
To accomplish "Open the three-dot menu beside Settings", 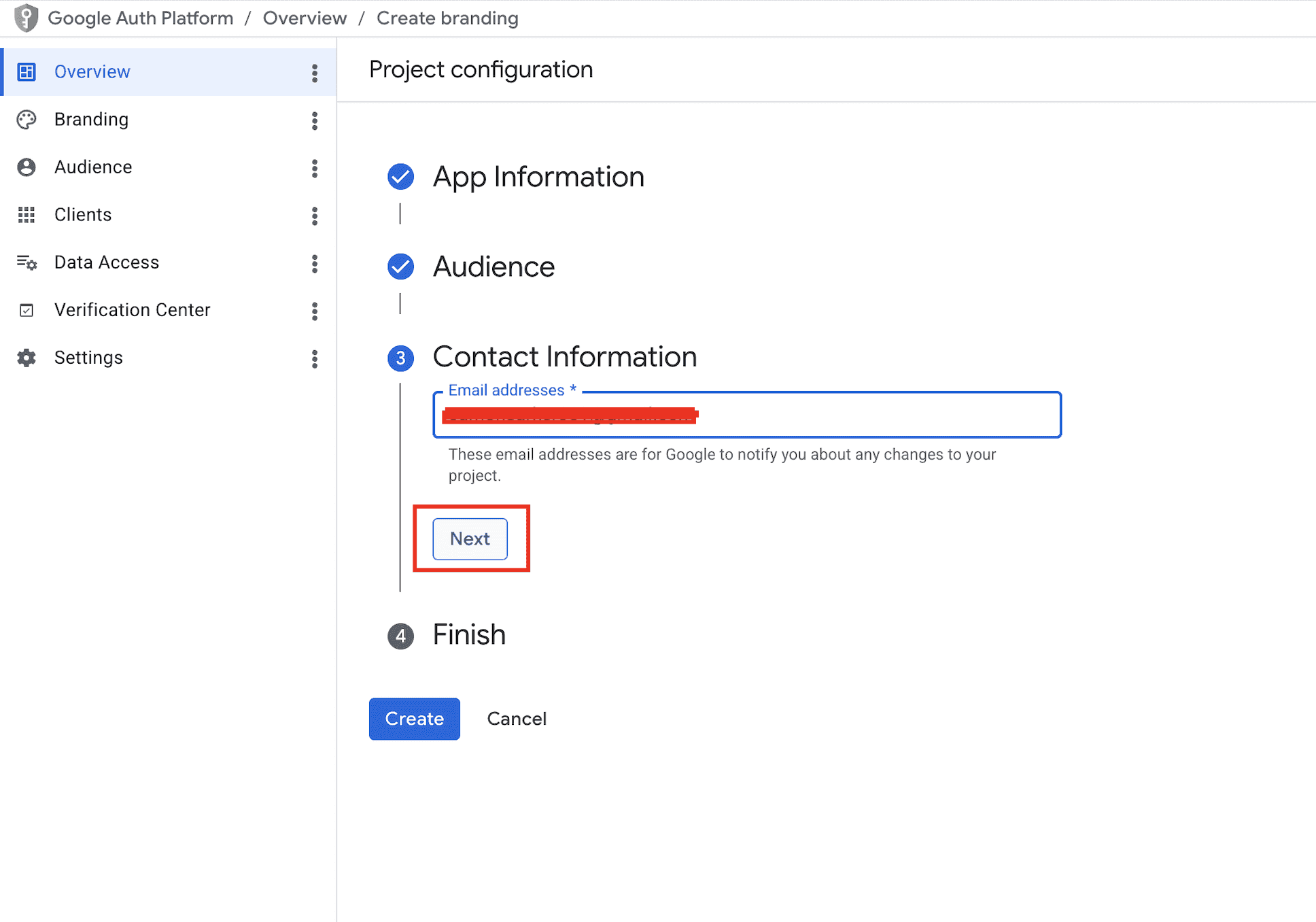I will click(x=314, y=358).
